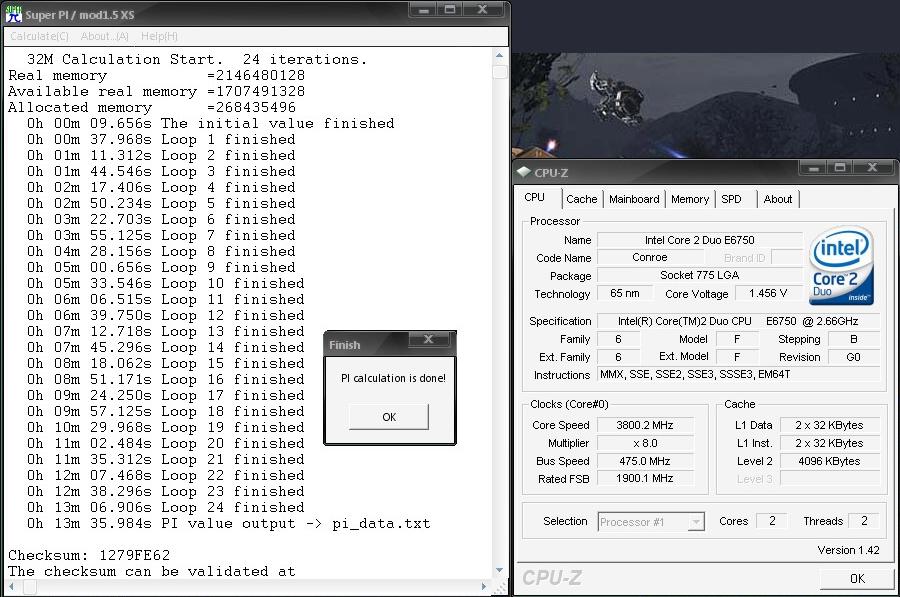Click the '0h 13m 06.906s Loop 24 finished' line

pyautogui.click(x=165, y=508)
